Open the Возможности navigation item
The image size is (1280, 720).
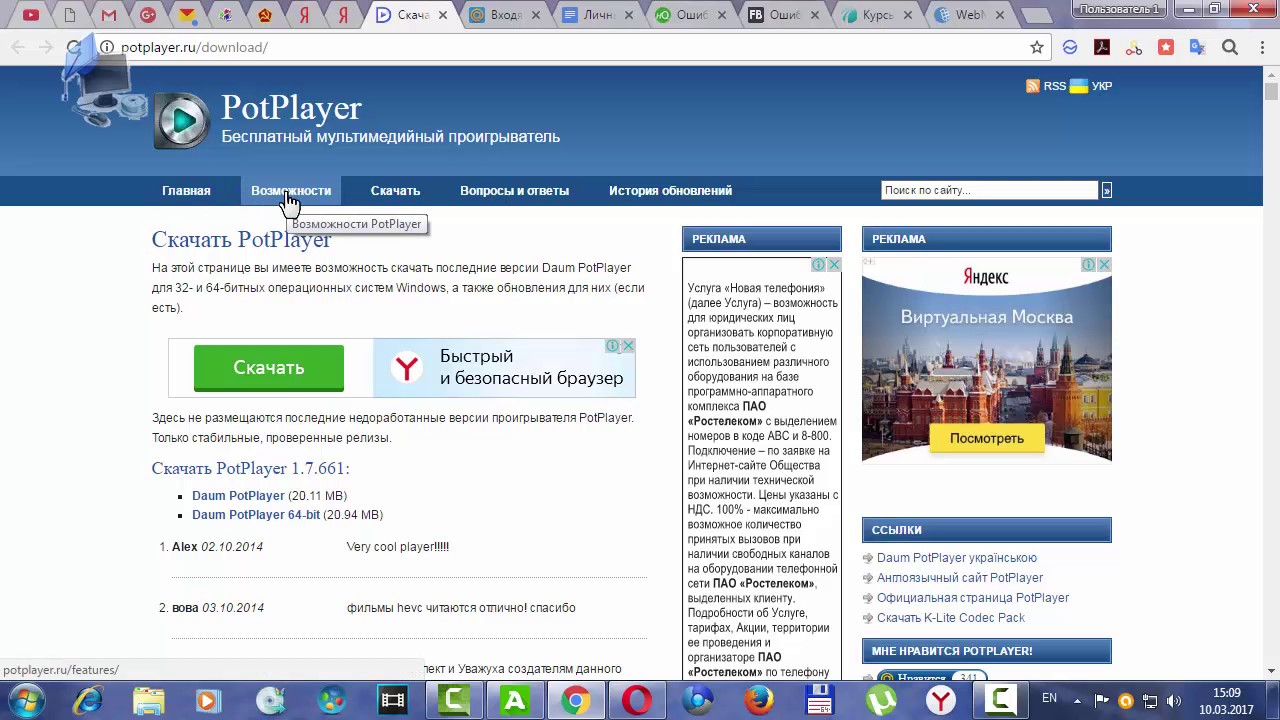[x=290, y=190]
